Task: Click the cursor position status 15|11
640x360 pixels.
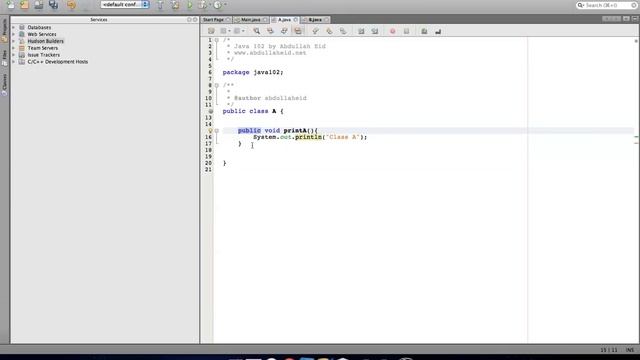Action: click(x=609, y=350)
